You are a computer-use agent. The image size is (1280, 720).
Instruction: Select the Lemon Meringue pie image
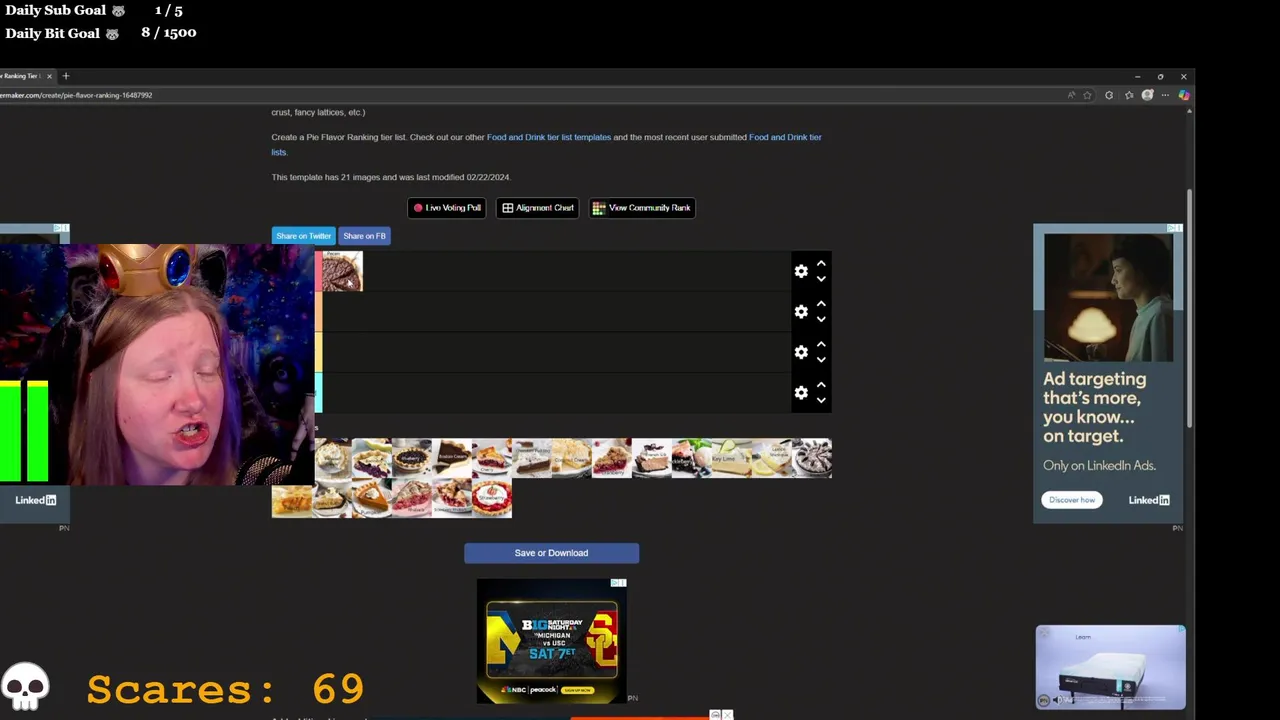point(771,458)
